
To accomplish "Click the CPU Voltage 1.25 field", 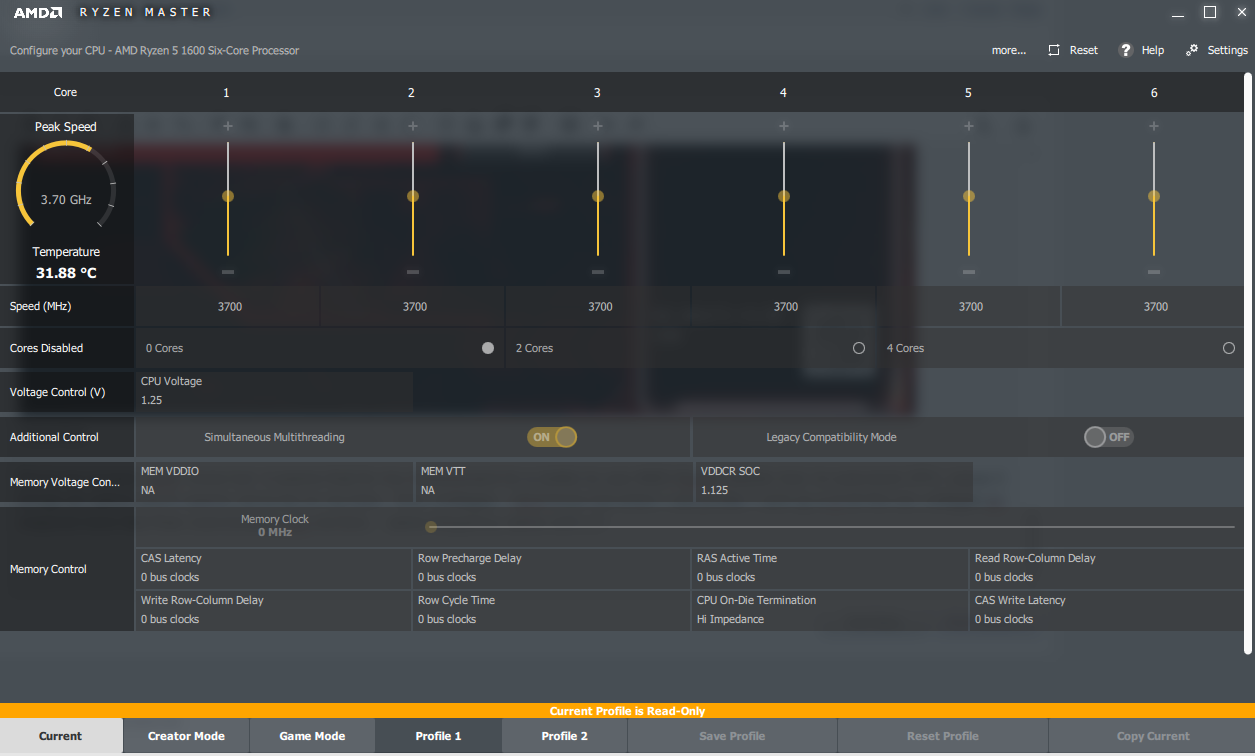I will [x=274, y=391].
